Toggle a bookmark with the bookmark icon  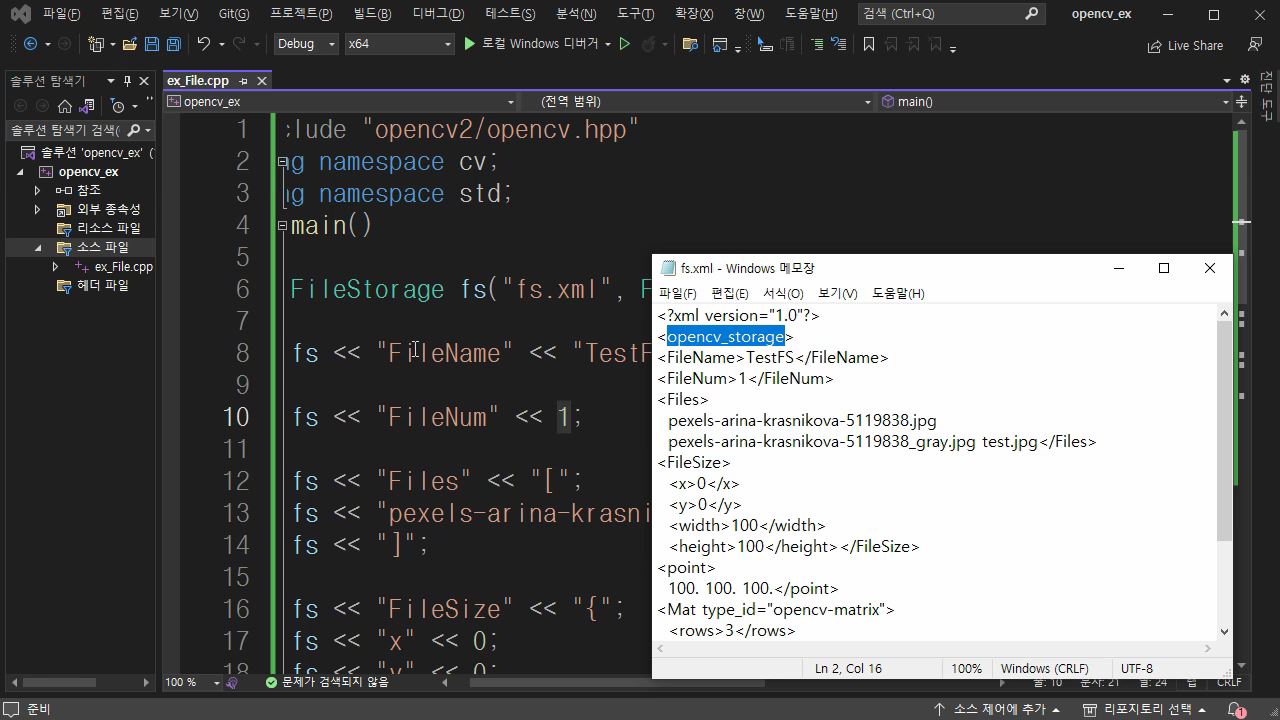868,44
